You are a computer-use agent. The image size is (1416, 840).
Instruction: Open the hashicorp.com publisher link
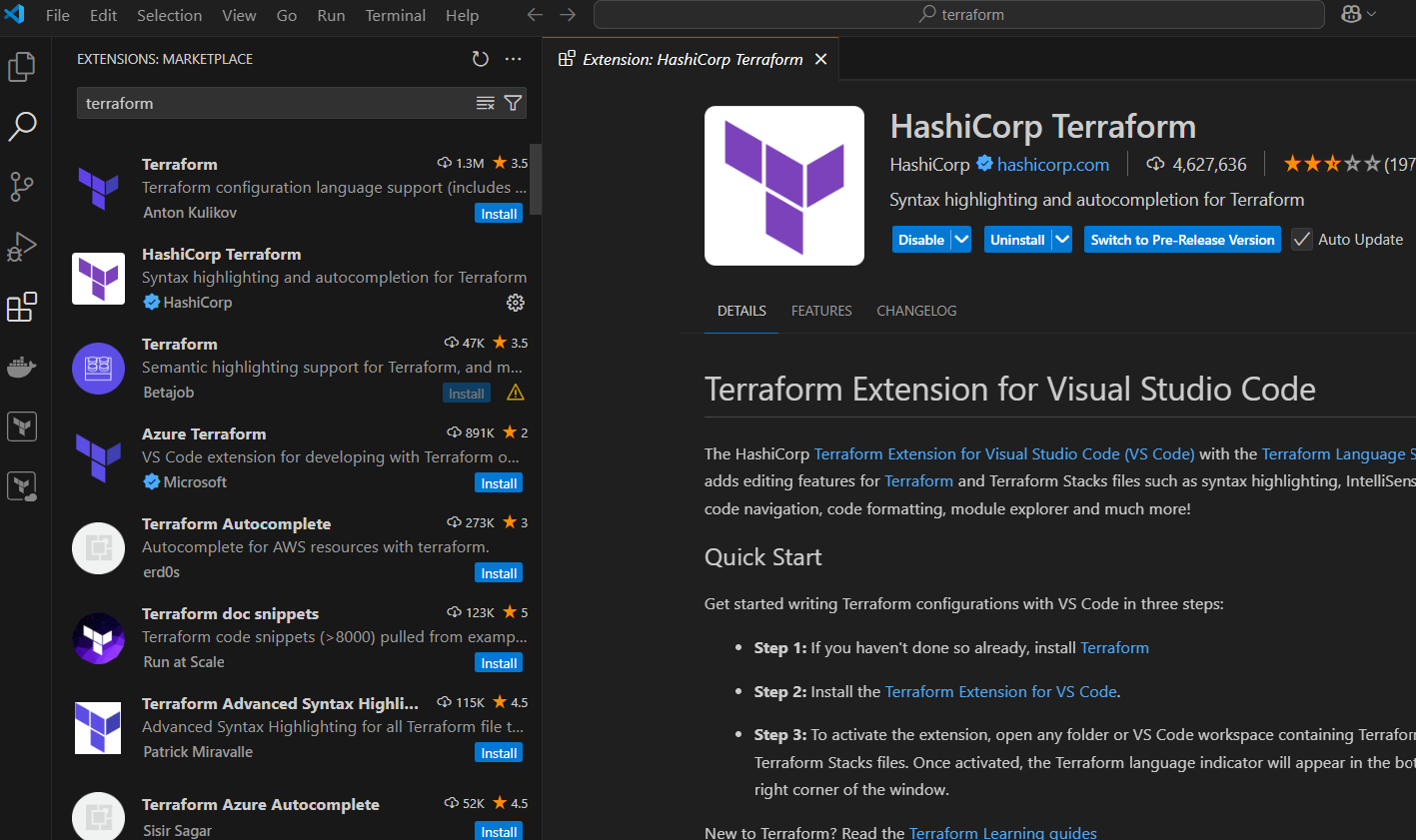[x=1053, y=164]
